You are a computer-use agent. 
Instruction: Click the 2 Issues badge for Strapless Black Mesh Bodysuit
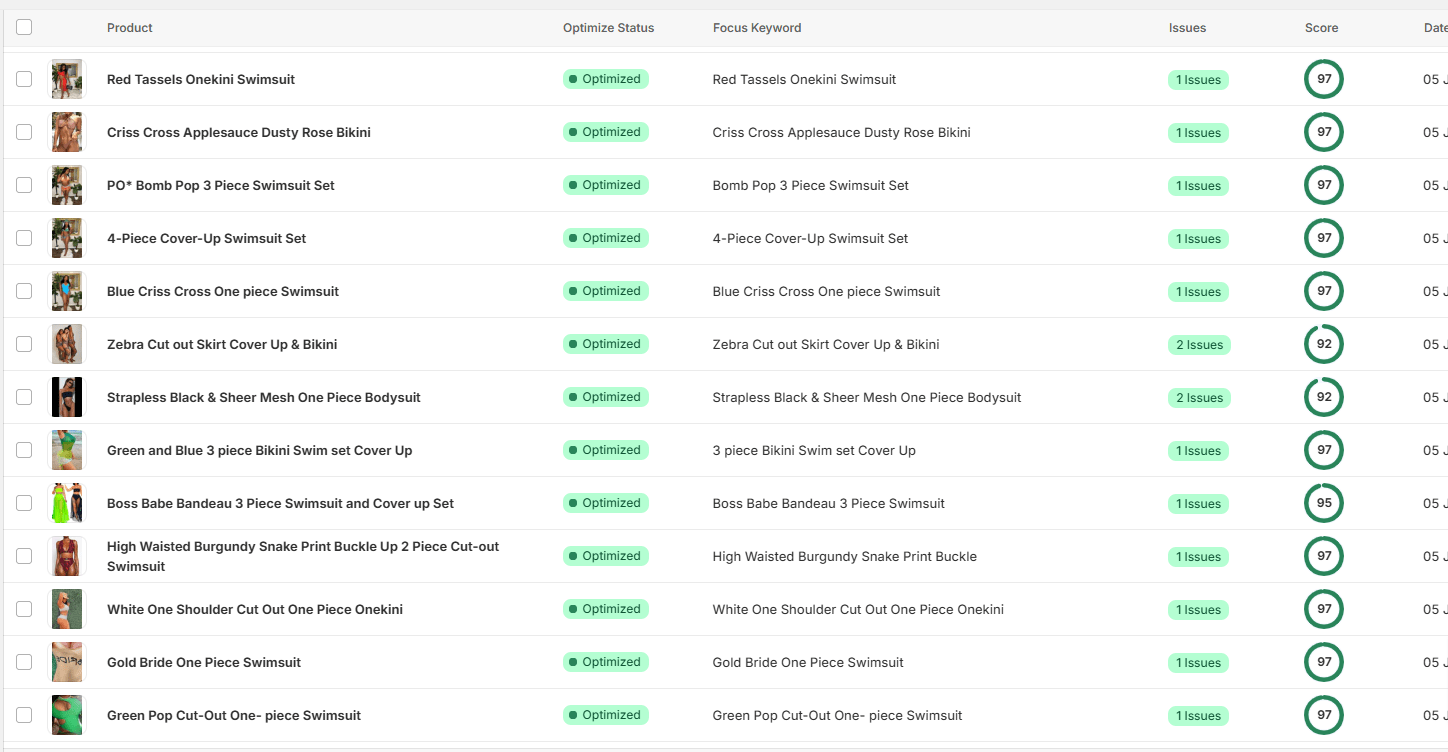(x=1199, y=398)
